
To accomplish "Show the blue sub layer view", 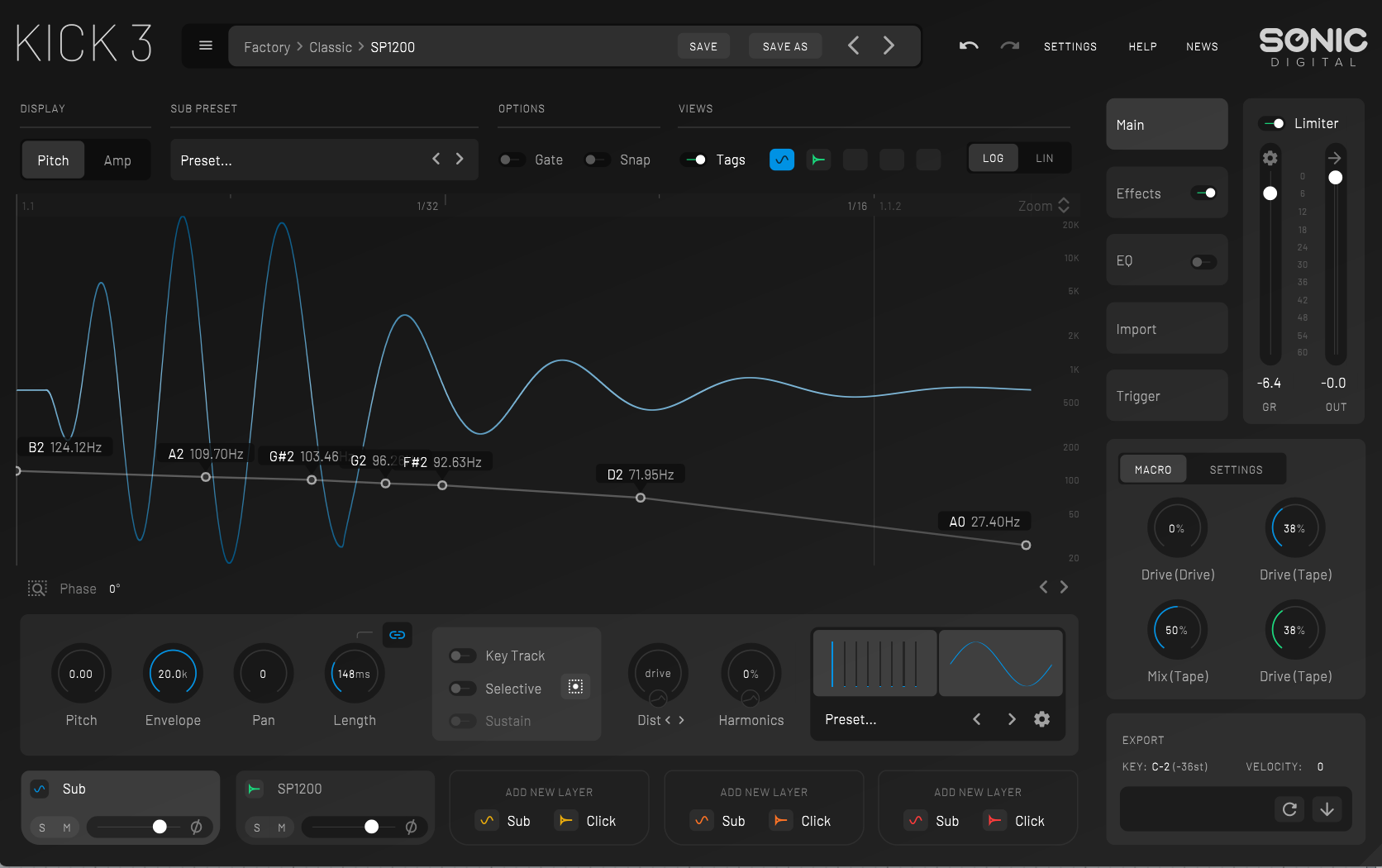I will coord(781,160).
